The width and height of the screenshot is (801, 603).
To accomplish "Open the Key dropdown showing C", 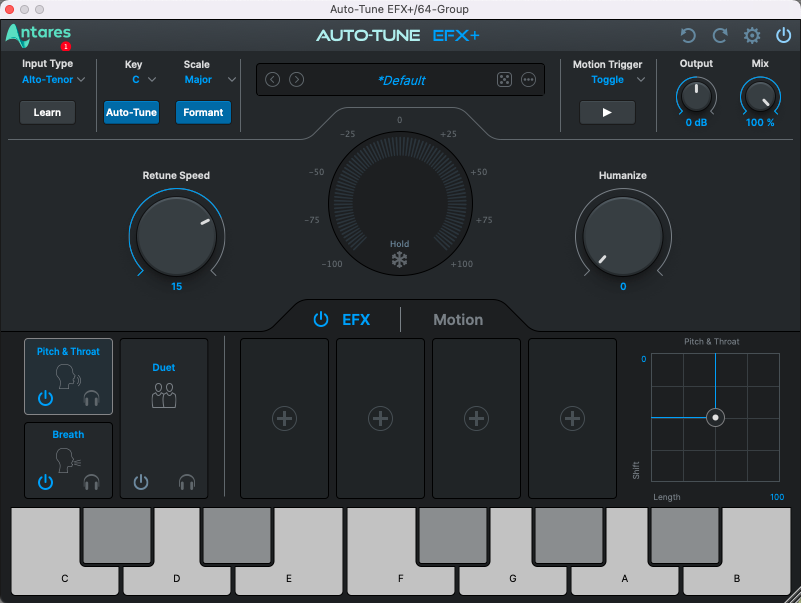I will (144, 80).
